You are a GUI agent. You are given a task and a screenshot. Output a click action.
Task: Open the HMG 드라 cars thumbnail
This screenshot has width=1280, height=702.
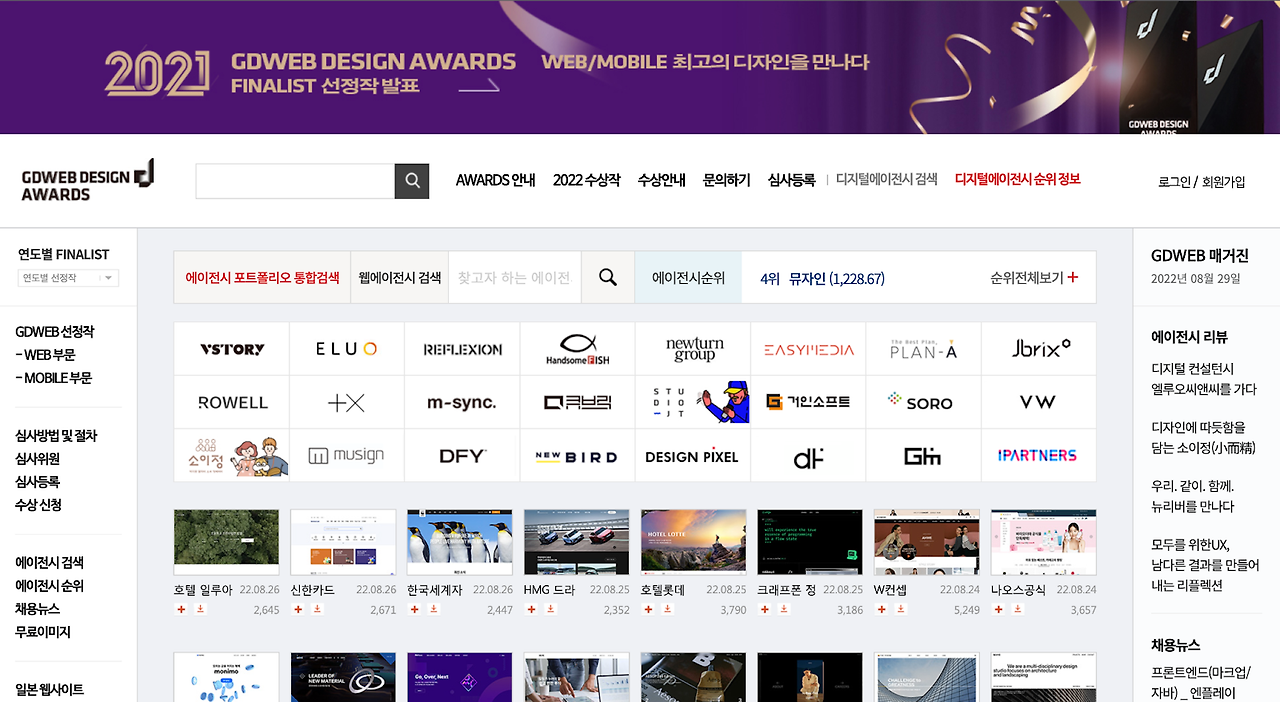(576, 542)
